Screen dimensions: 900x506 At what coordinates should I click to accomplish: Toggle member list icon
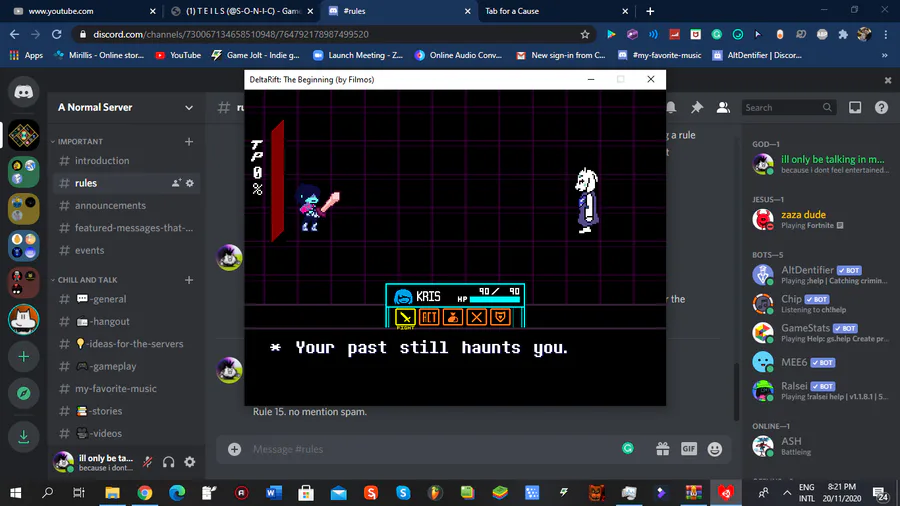point(723,107)
